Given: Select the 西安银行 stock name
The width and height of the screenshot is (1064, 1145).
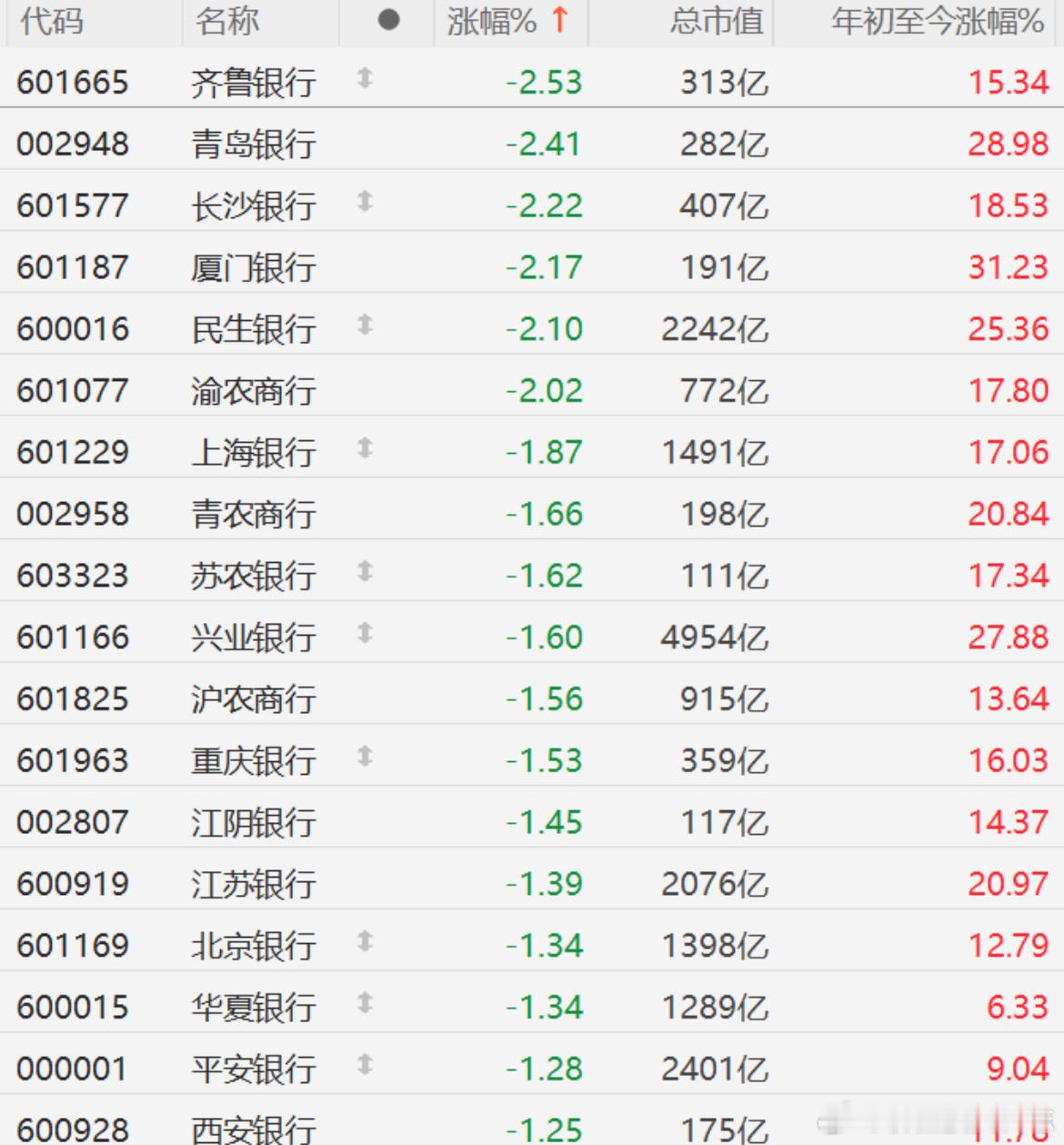Looking at the screenshot, I should 254,1130.
